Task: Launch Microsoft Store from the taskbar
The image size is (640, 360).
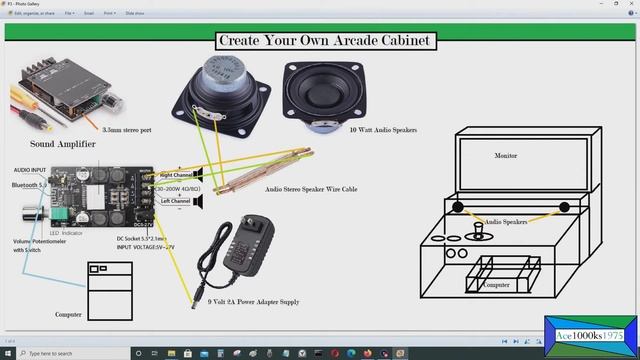Action: coord(188,353)
